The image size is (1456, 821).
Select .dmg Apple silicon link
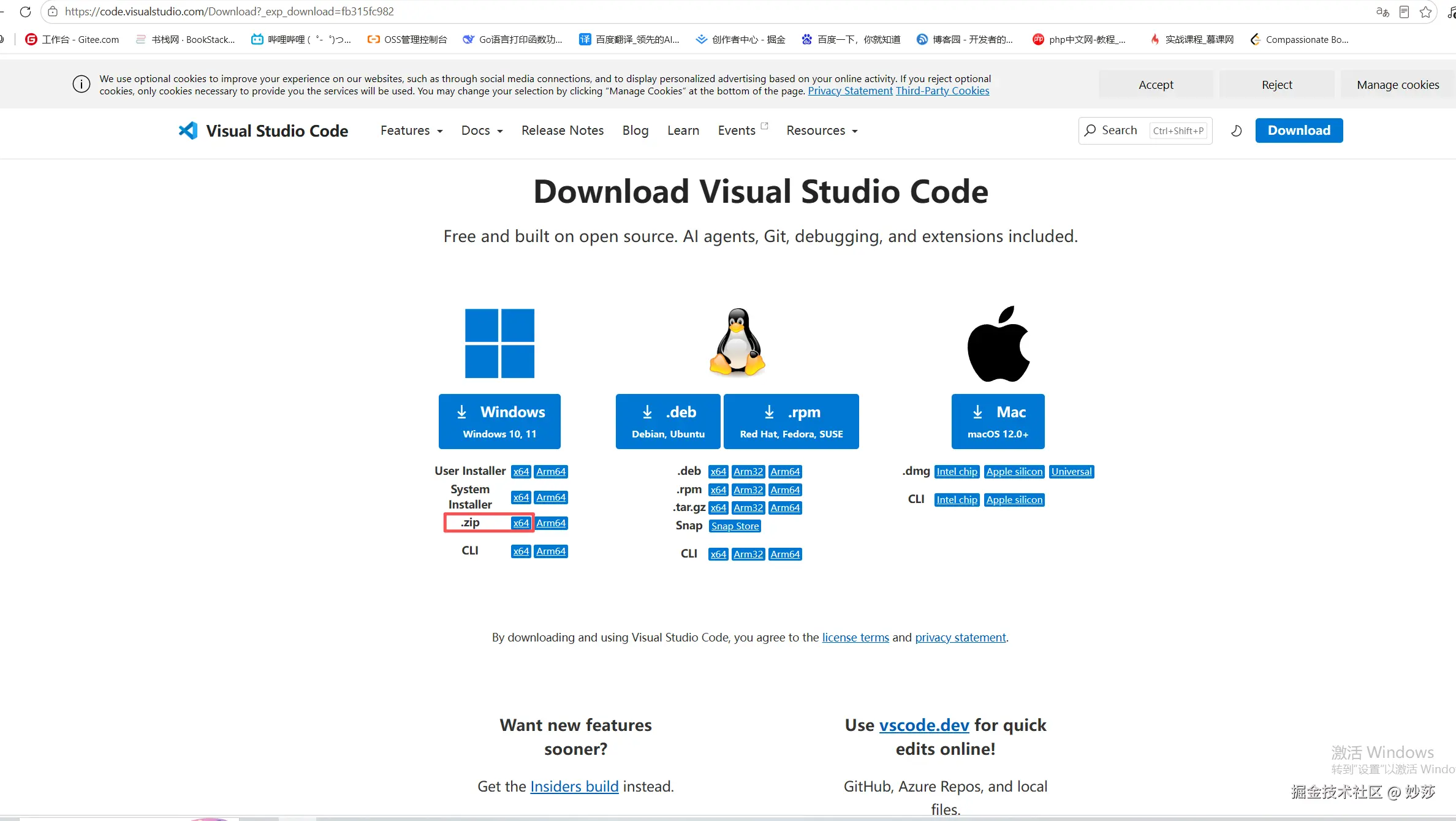click(1014, 471)
